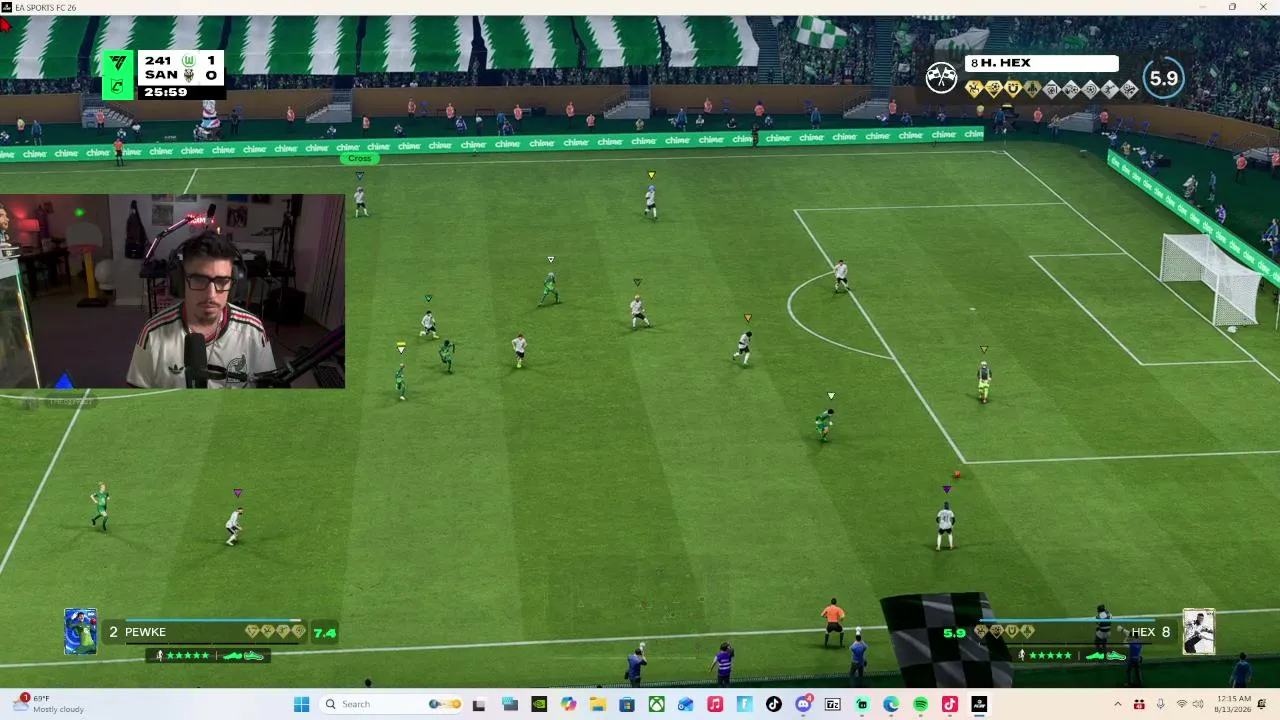1280x720 pixels.
Task: Open the notification bell icon
Action: [1262, 704]
